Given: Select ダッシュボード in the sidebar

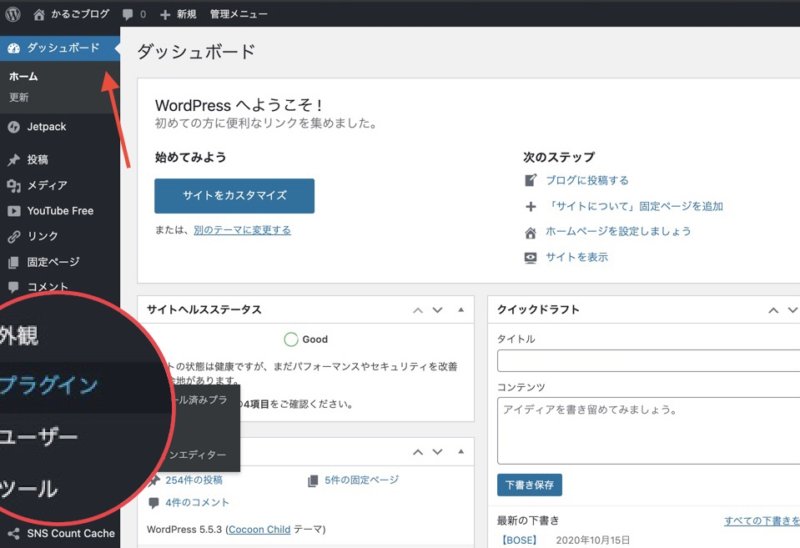Looking at the screenshot, I should [x=60, y=48].
